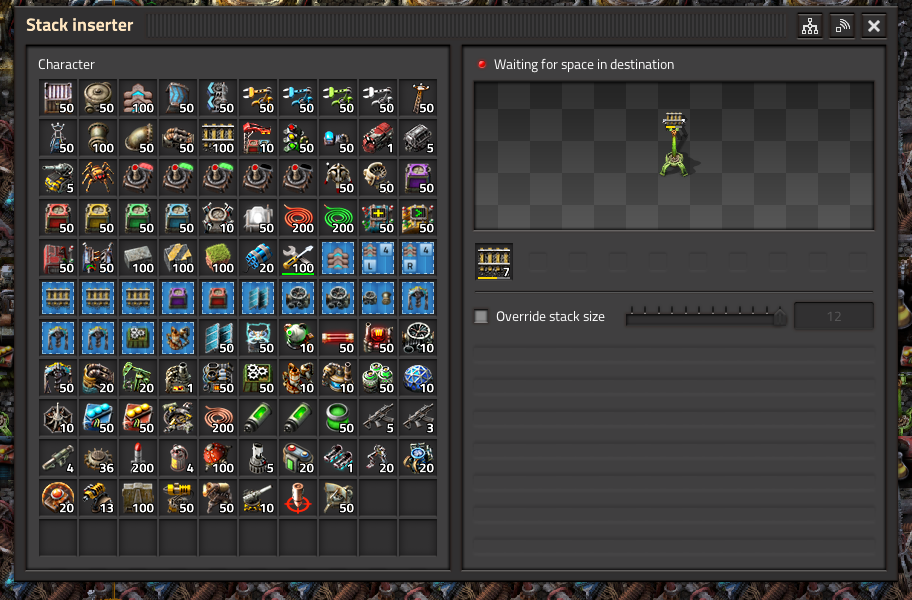Pick up the roboport stack of 10
The width and height of the screenshot is (912, 600).
[x=218, y=218]
